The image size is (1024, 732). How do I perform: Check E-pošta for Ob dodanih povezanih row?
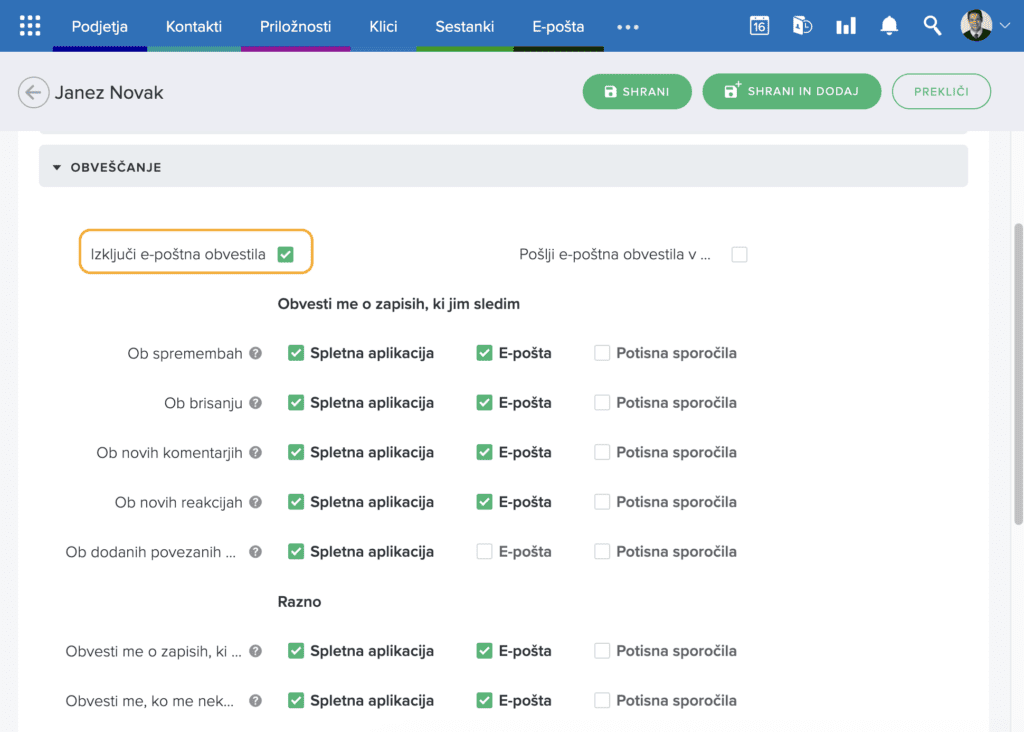[485, 551]
